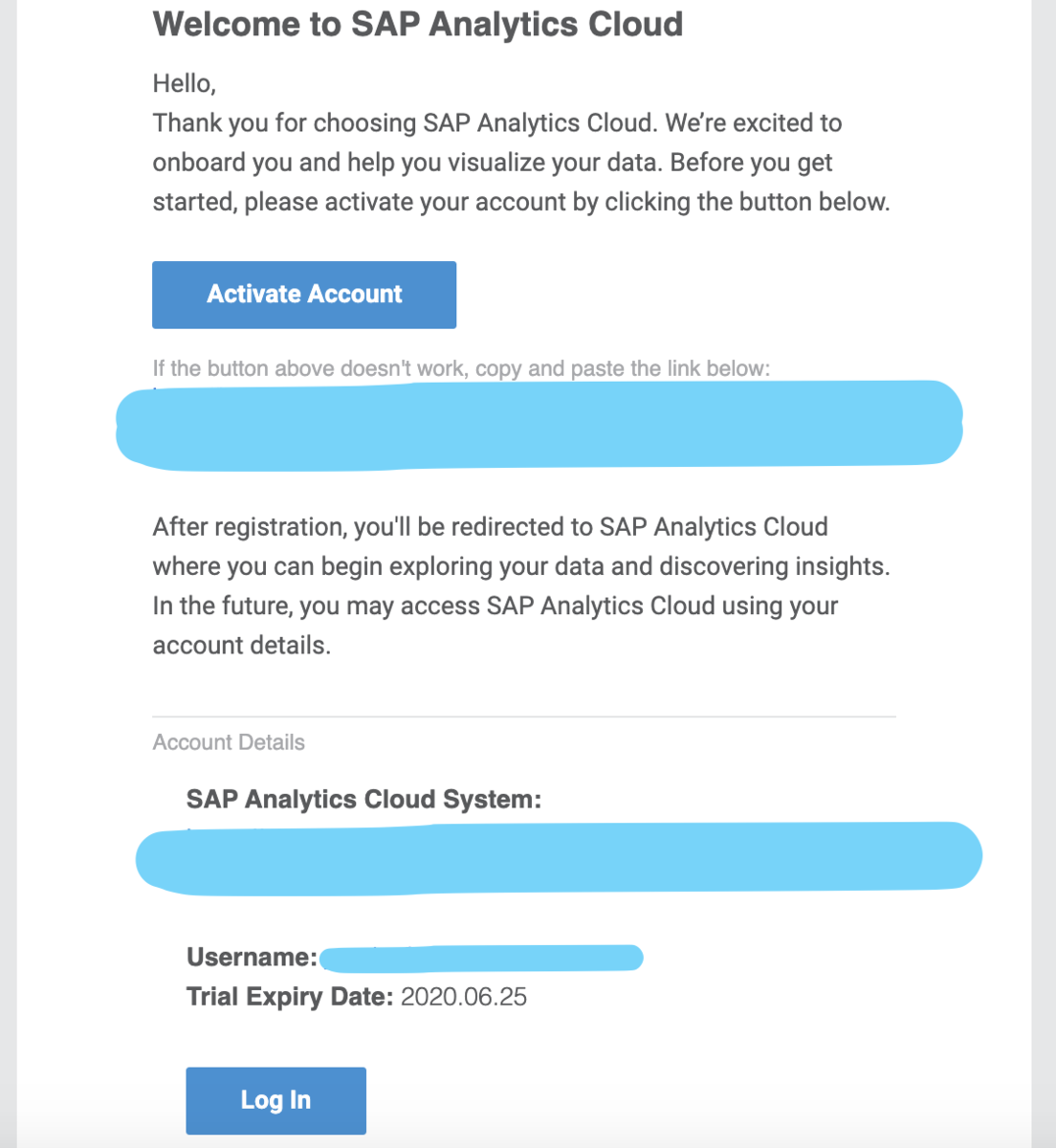Click the Welcome to SAP Analytics Cloud heading
Screen dimensions: 1056x1148
[418, 24]
